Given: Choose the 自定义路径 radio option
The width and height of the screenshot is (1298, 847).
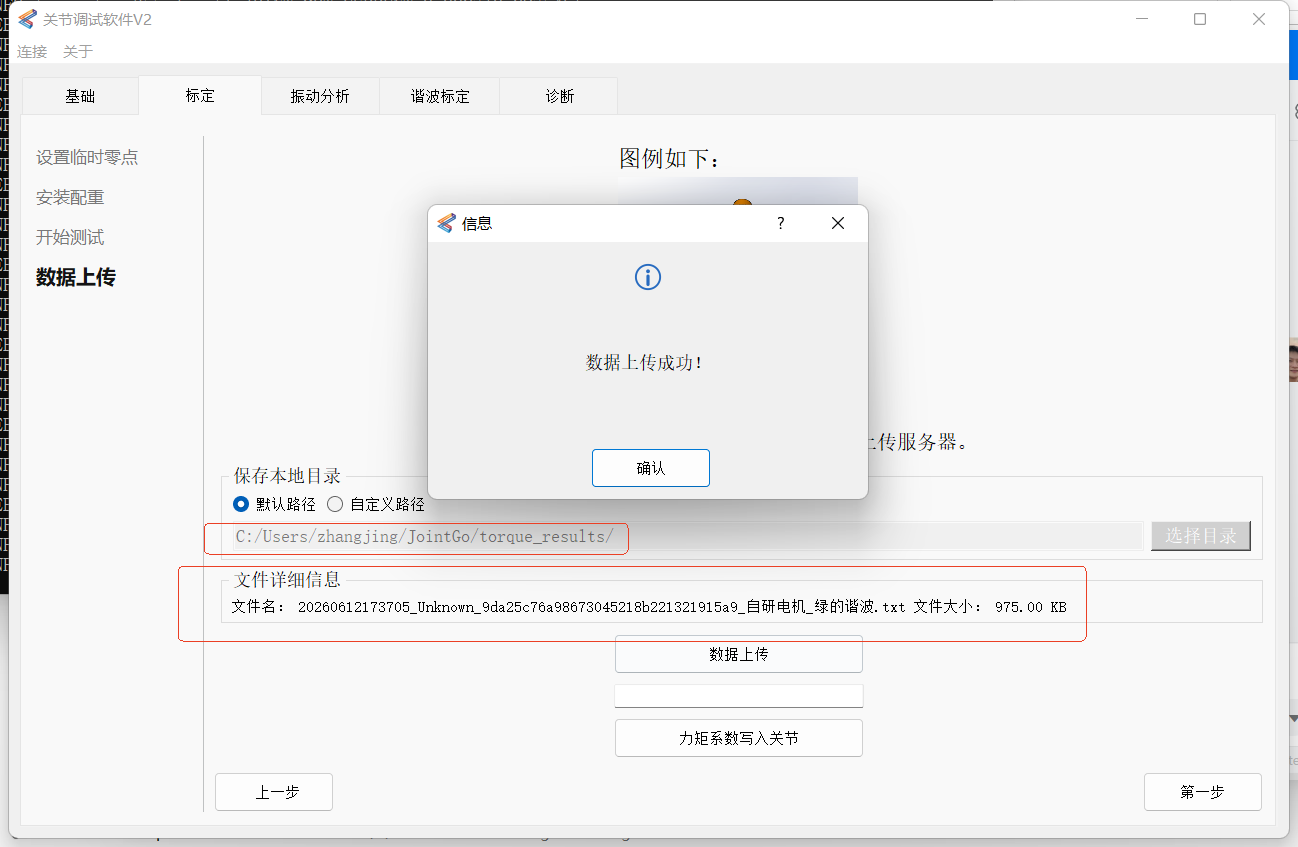Looking at the screenshot, I should pos(376,504).
